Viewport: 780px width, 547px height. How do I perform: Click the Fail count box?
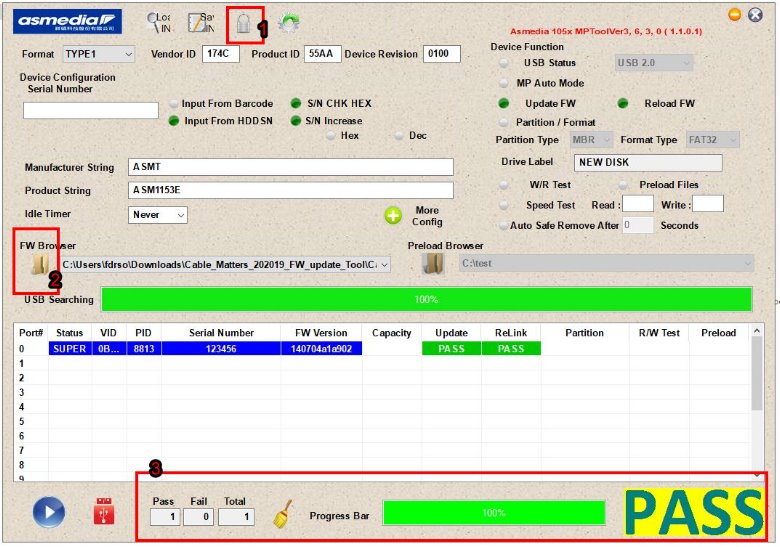pyautogui.click(x=198, y=517)
